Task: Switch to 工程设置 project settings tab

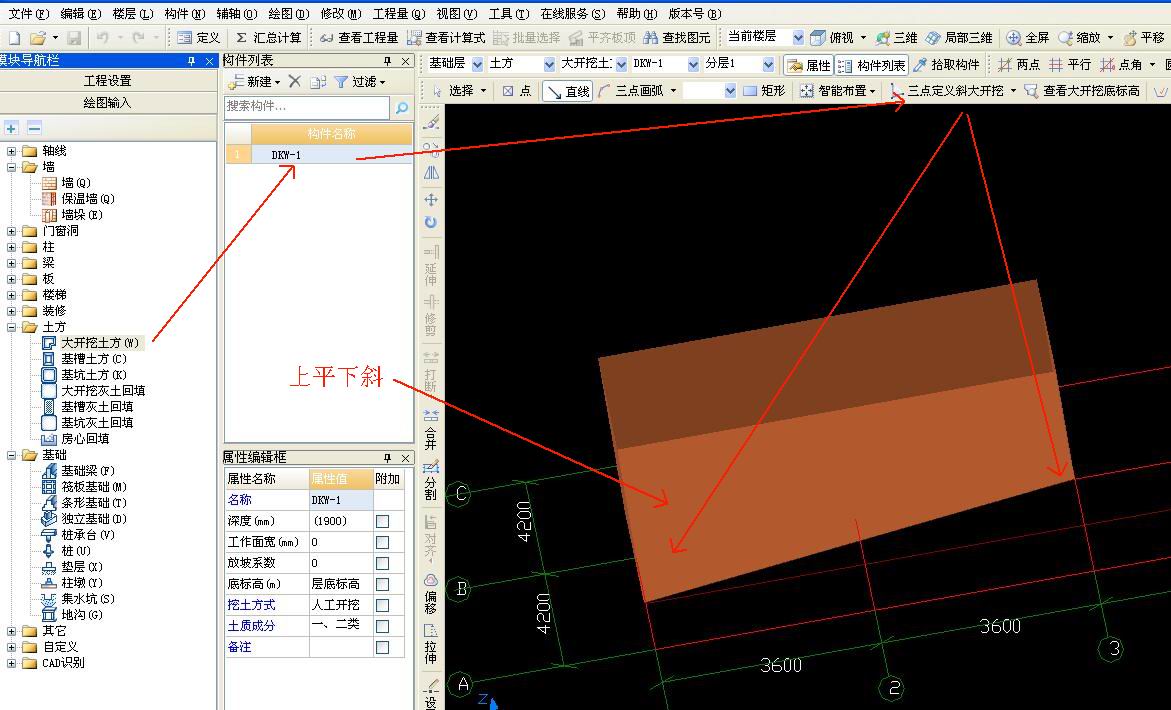Action: 108,81
